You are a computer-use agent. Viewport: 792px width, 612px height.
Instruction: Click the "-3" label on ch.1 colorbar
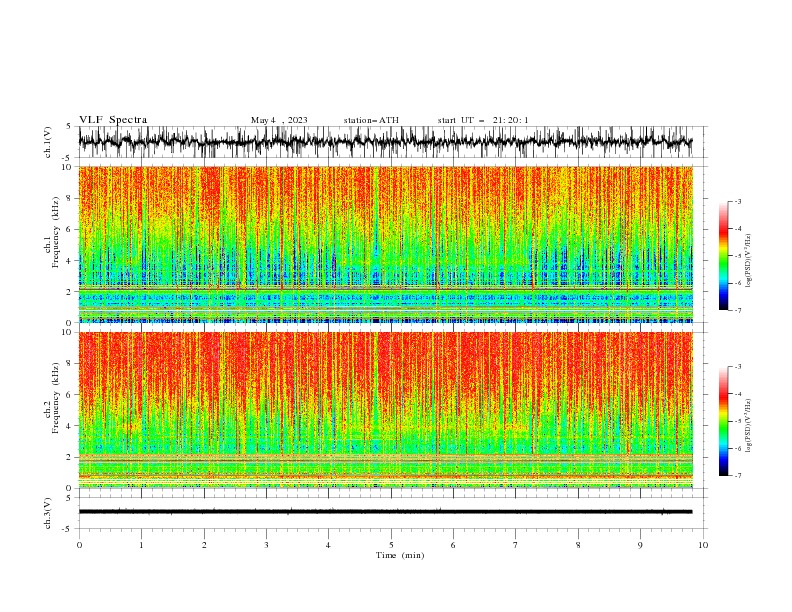pyautogui.click(x=737, y=201)
